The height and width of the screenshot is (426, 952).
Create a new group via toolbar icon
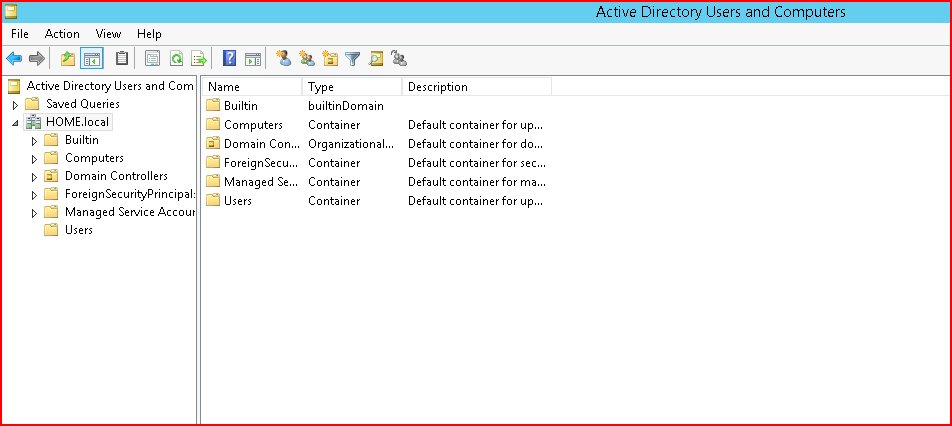click(307, 59)
